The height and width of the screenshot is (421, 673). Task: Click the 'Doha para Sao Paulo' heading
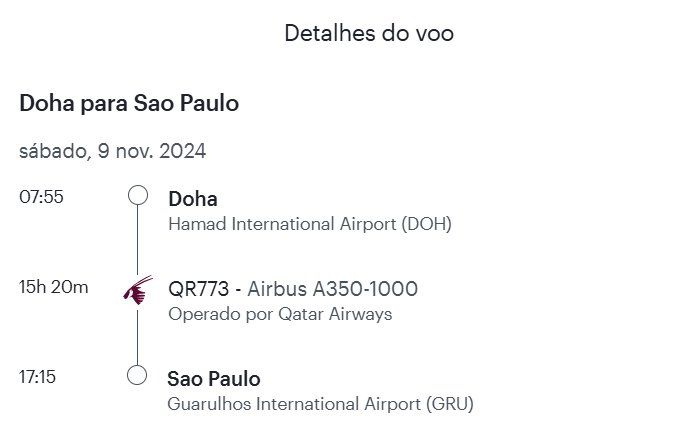[x=129, y=103]
